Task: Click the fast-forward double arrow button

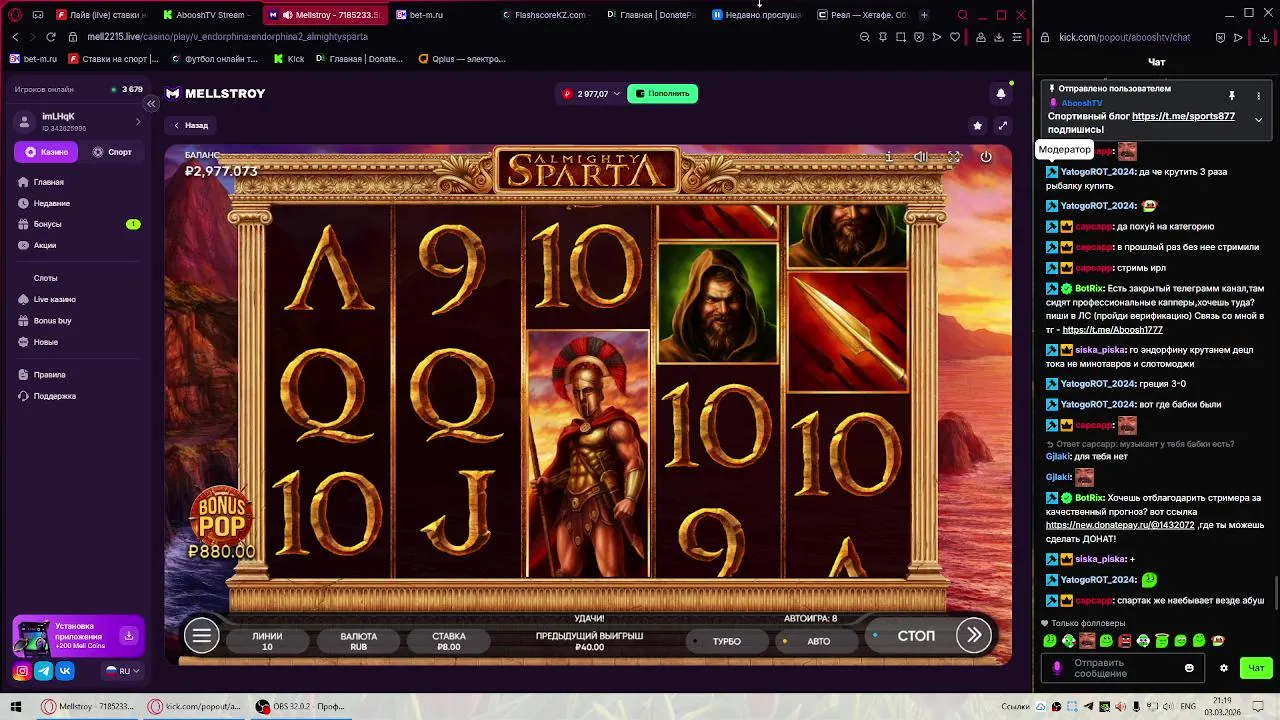Action: click(x=973, y=635)
